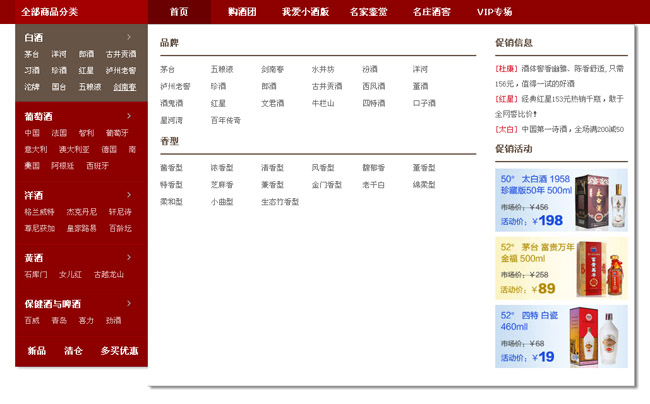Click the 新品 link in sidebar footer

pyautogui.click(x=36, y=351)
